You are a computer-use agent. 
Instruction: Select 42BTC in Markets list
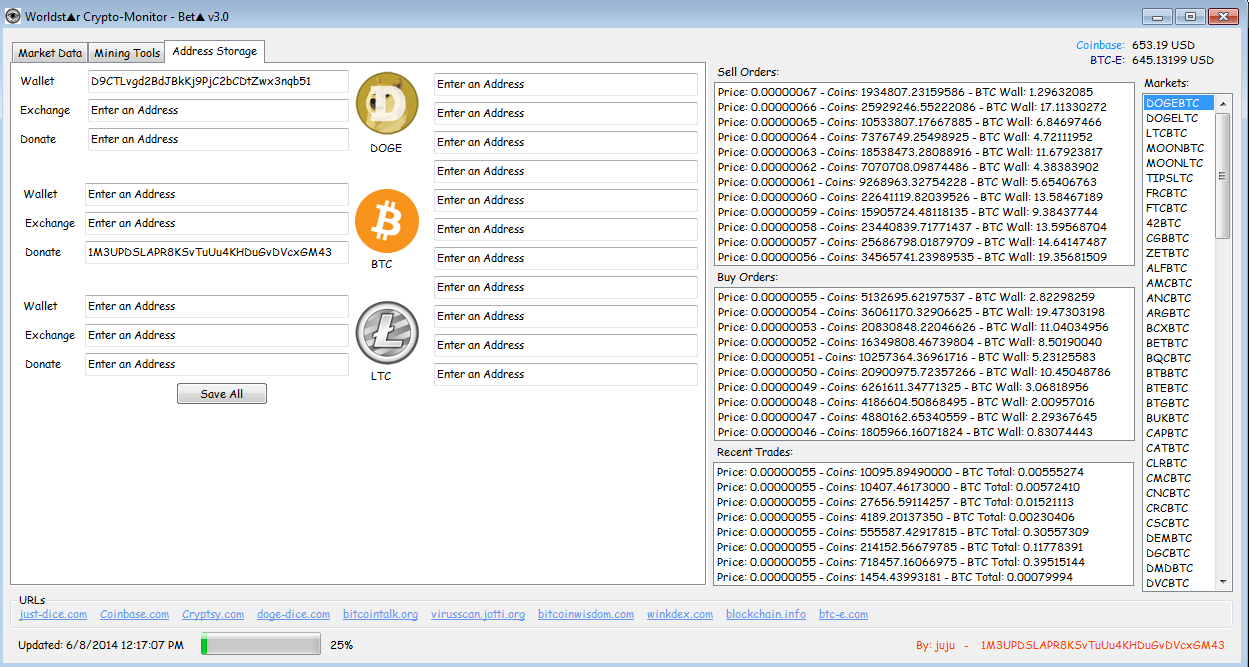[x=1179, y=223]
